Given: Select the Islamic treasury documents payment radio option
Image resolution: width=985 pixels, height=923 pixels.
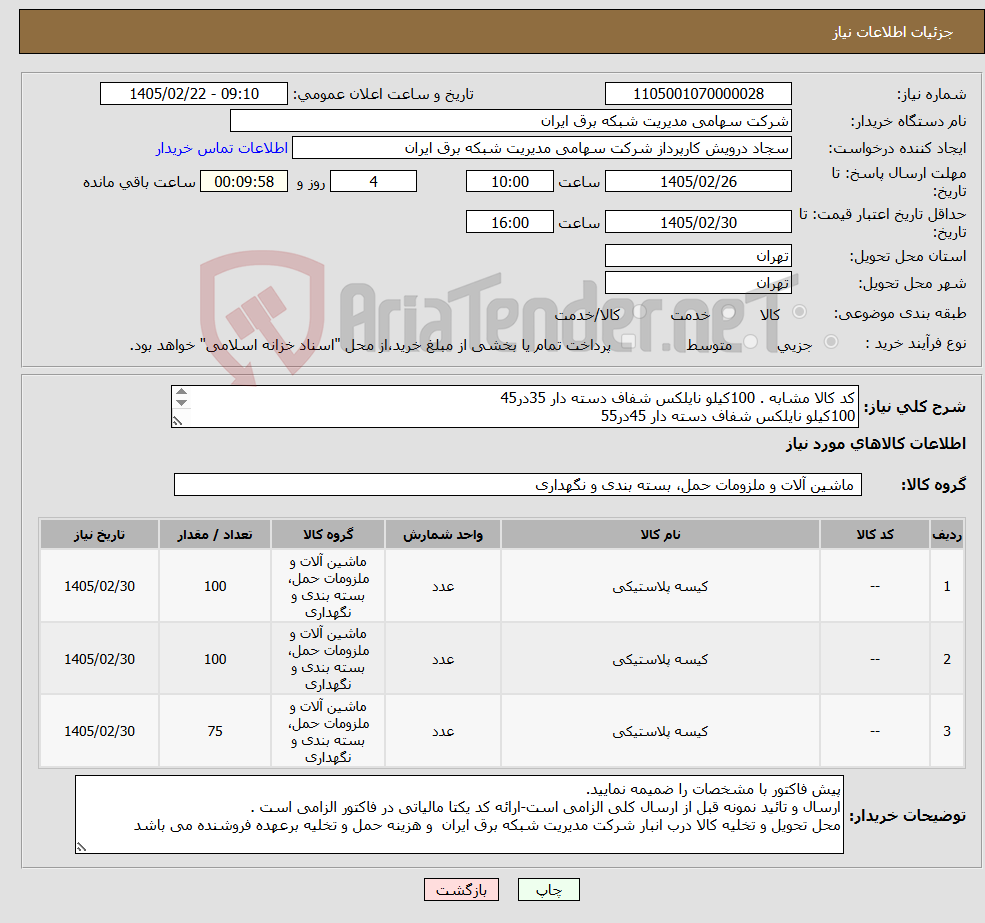Looking at the screenshot, I should click(x=628, y=342).
